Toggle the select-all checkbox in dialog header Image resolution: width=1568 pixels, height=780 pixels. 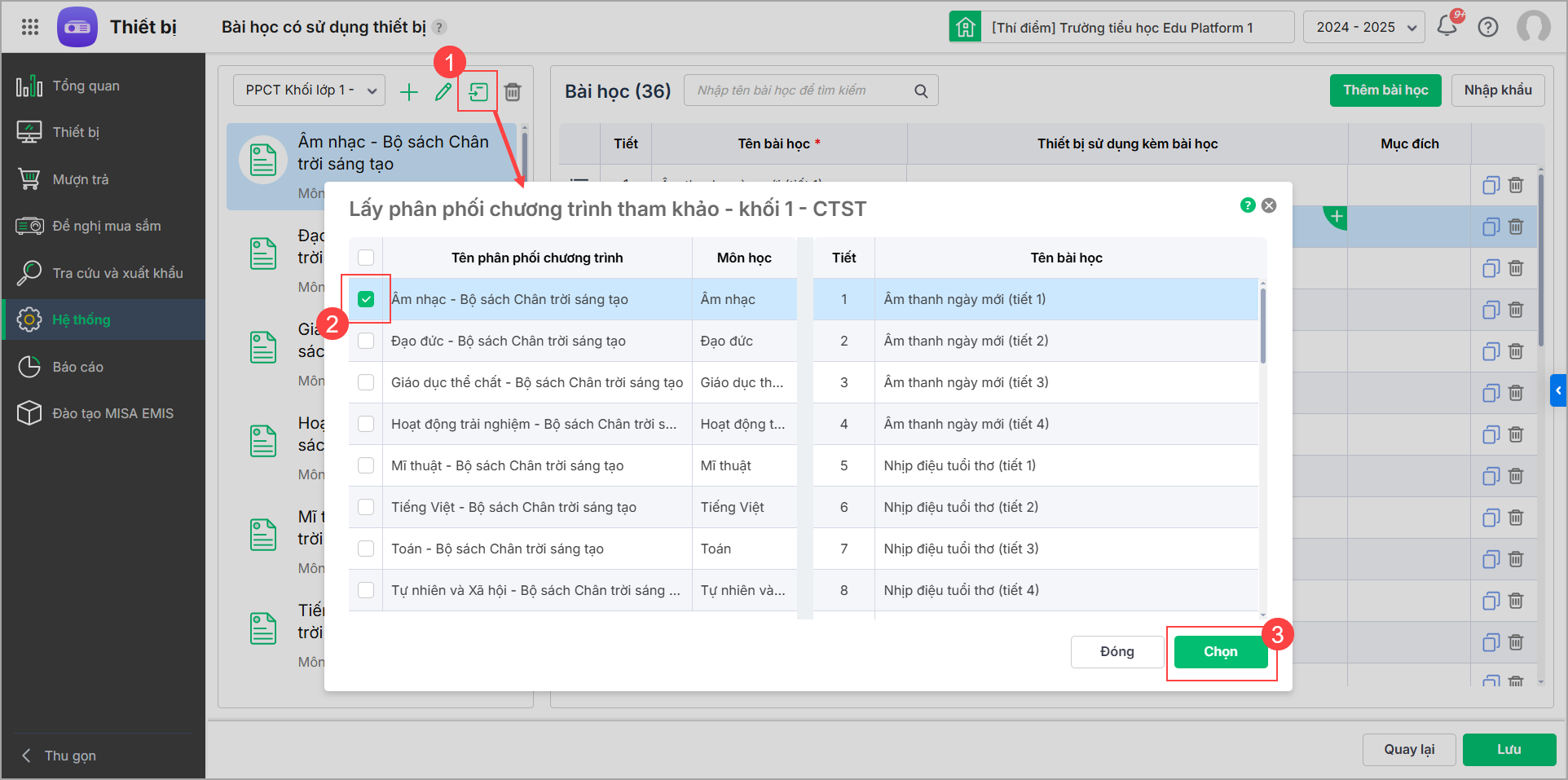[366, 258]
